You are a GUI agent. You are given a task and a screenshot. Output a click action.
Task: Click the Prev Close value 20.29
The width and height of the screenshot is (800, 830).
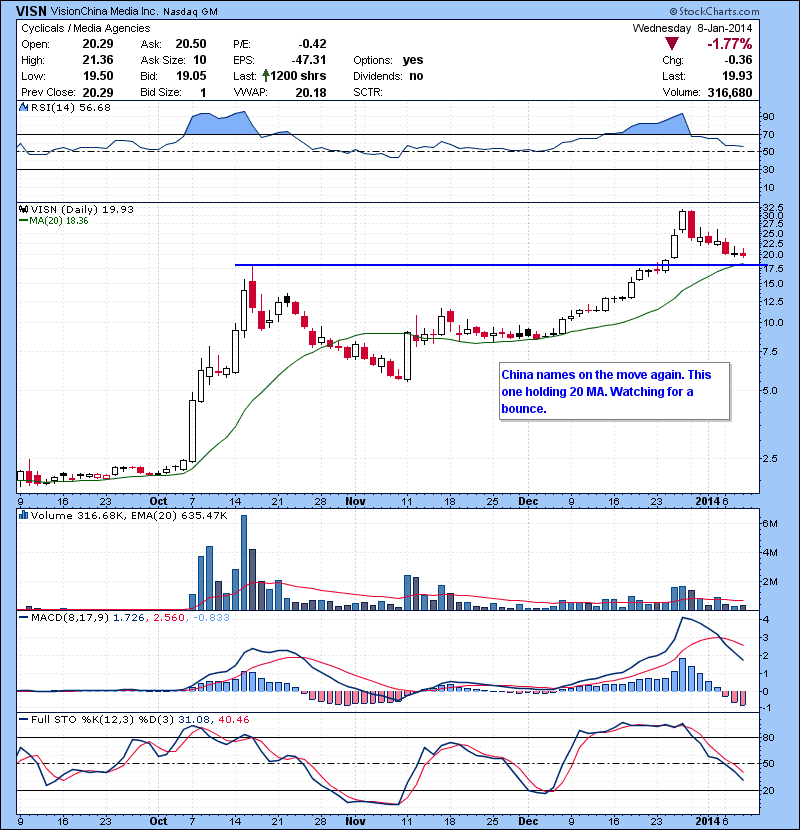coord(98,92)
